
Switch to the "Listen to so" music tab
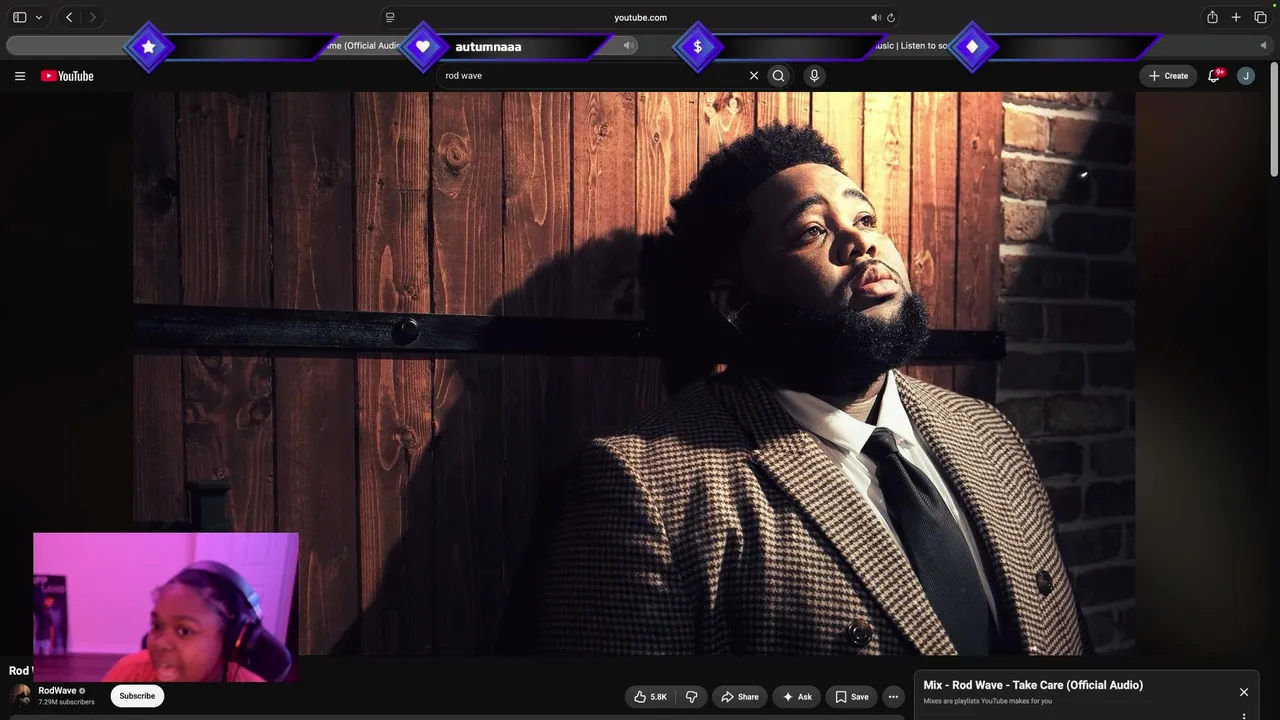click(910, 46)
